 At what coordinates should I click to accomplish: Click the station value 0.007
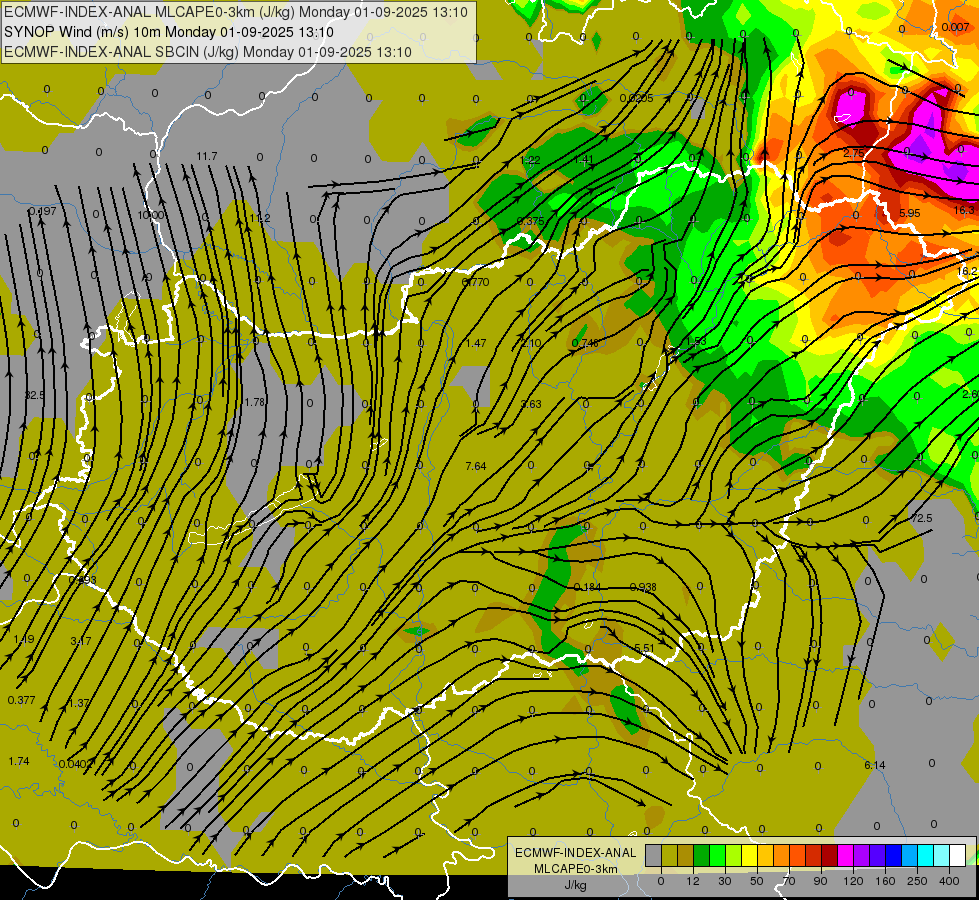tap(955, 27)
